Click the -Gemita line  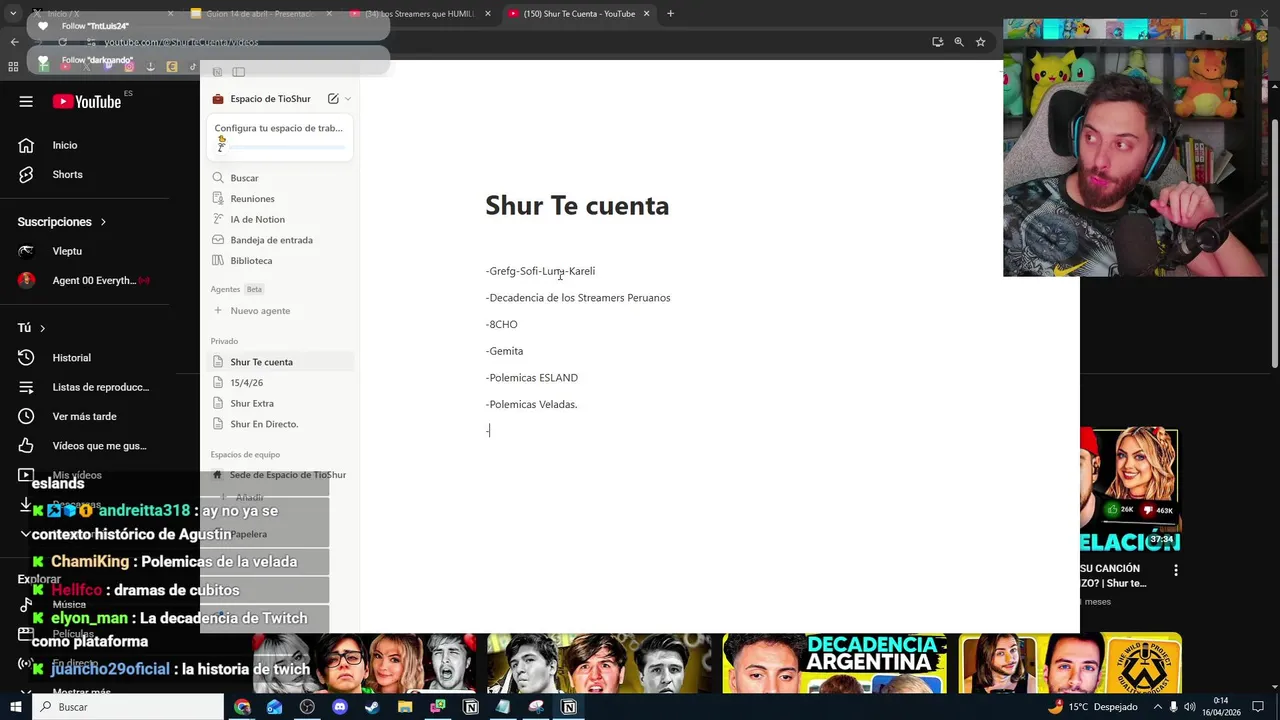tap(504, 351)
